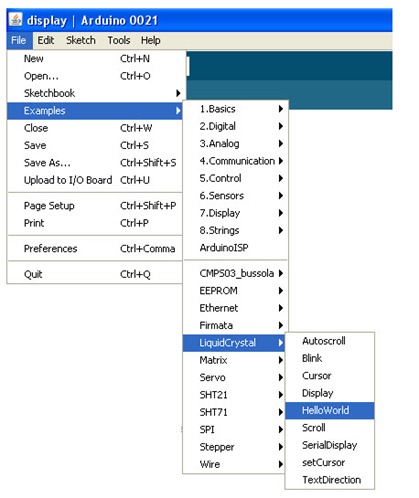Expand 4.Communication examples submenu
419x498 pixels.
pyautogui.click(x=235, y=161)
